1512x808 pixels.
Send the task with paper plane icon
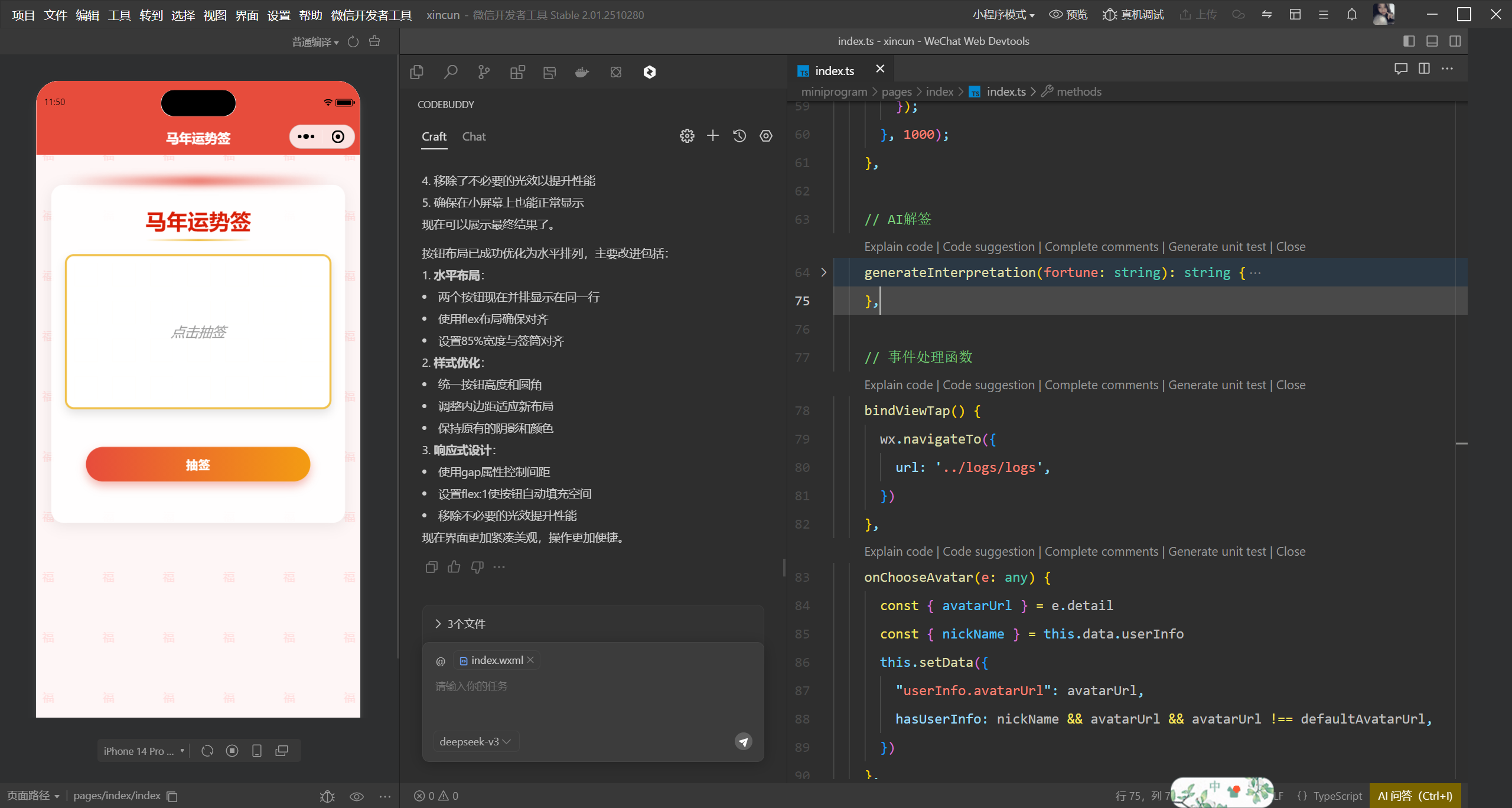743,741
